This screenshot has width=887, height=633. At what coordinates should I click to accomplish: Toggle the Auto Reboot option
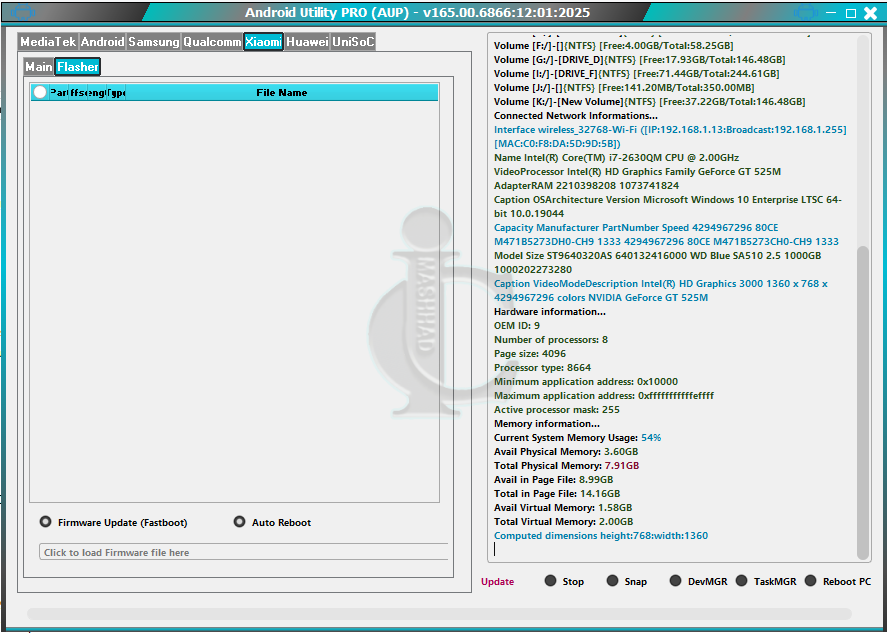(240, 522)
